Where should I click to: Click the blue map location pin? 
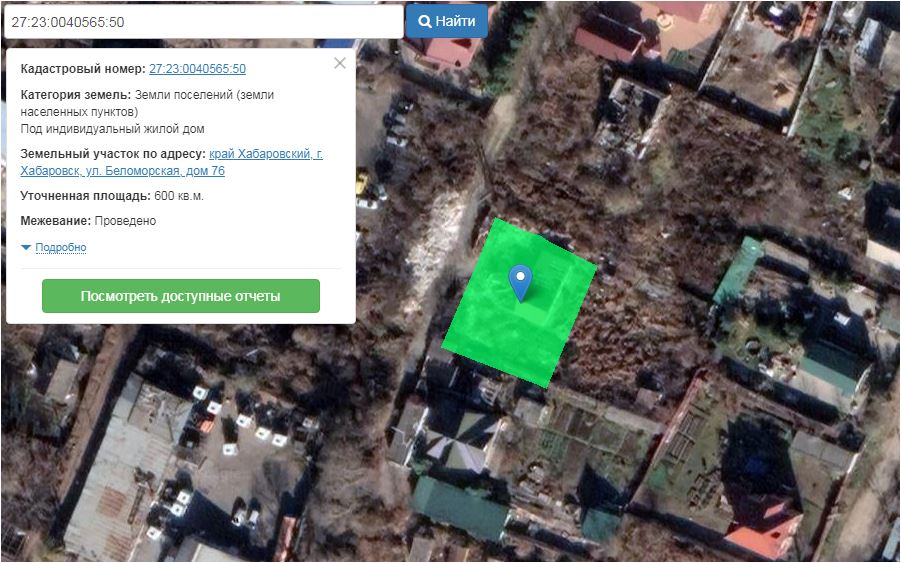(520, 282)
